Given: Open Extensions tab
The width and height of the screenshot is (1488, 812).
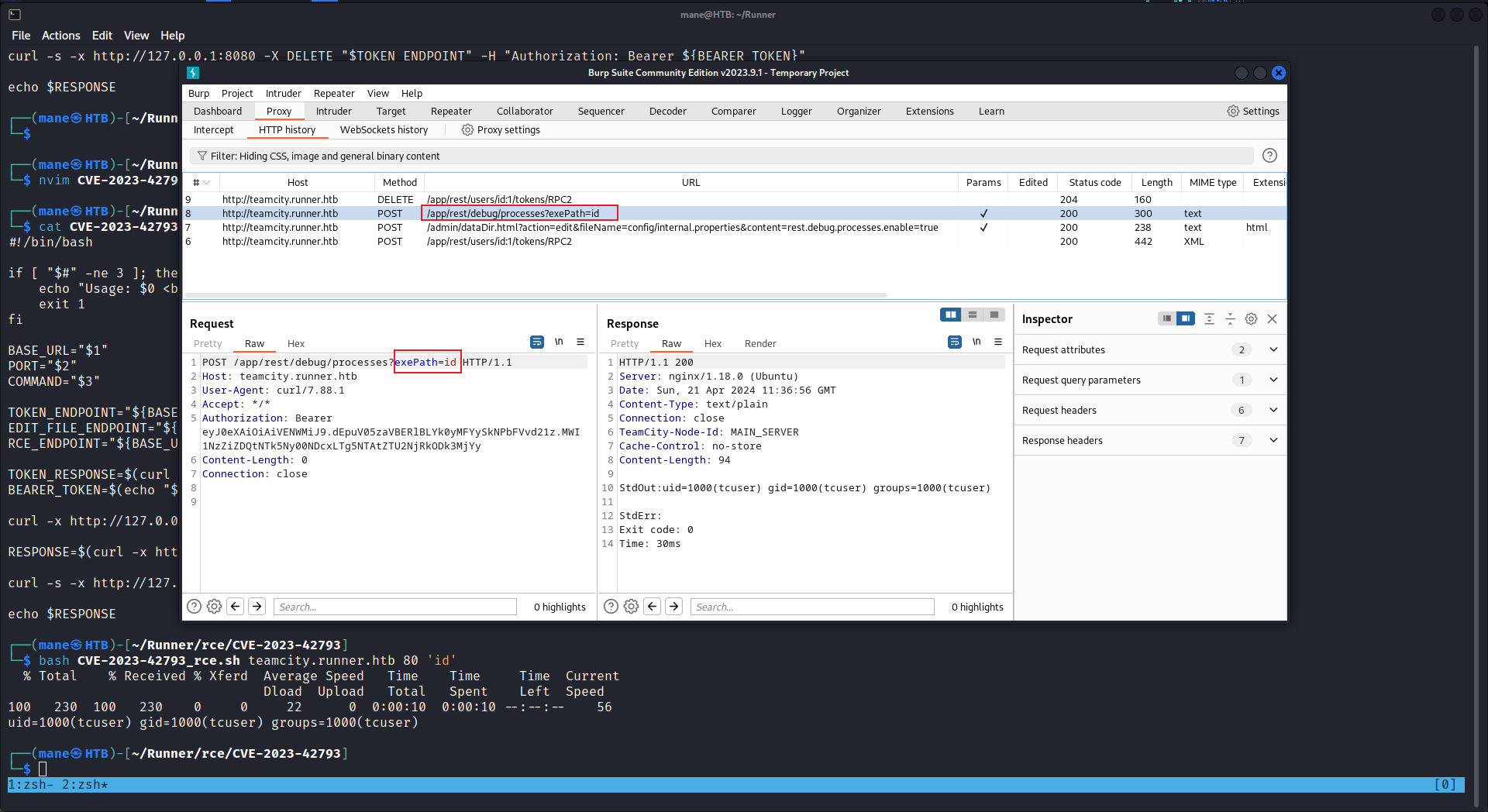Looking at the screenshot, I should pos(930,111).
